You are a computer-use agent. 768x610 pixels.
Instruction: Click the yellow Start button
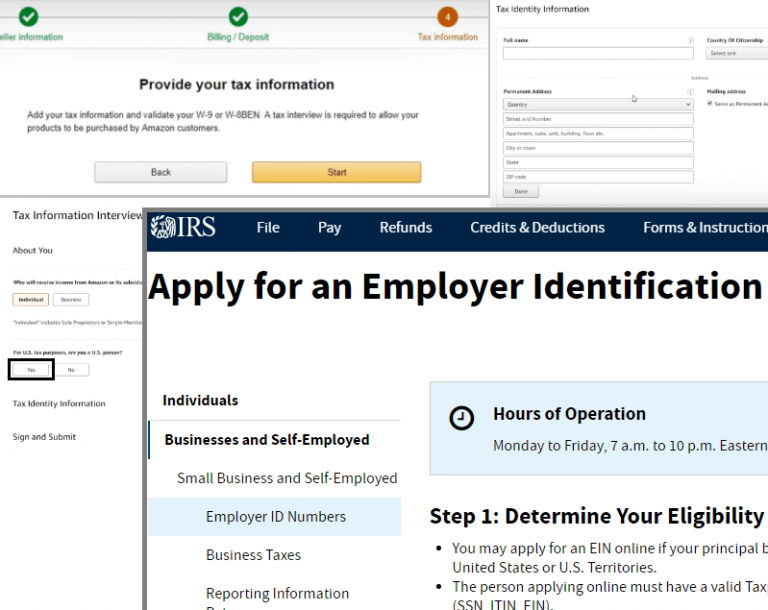pos(336,172)
